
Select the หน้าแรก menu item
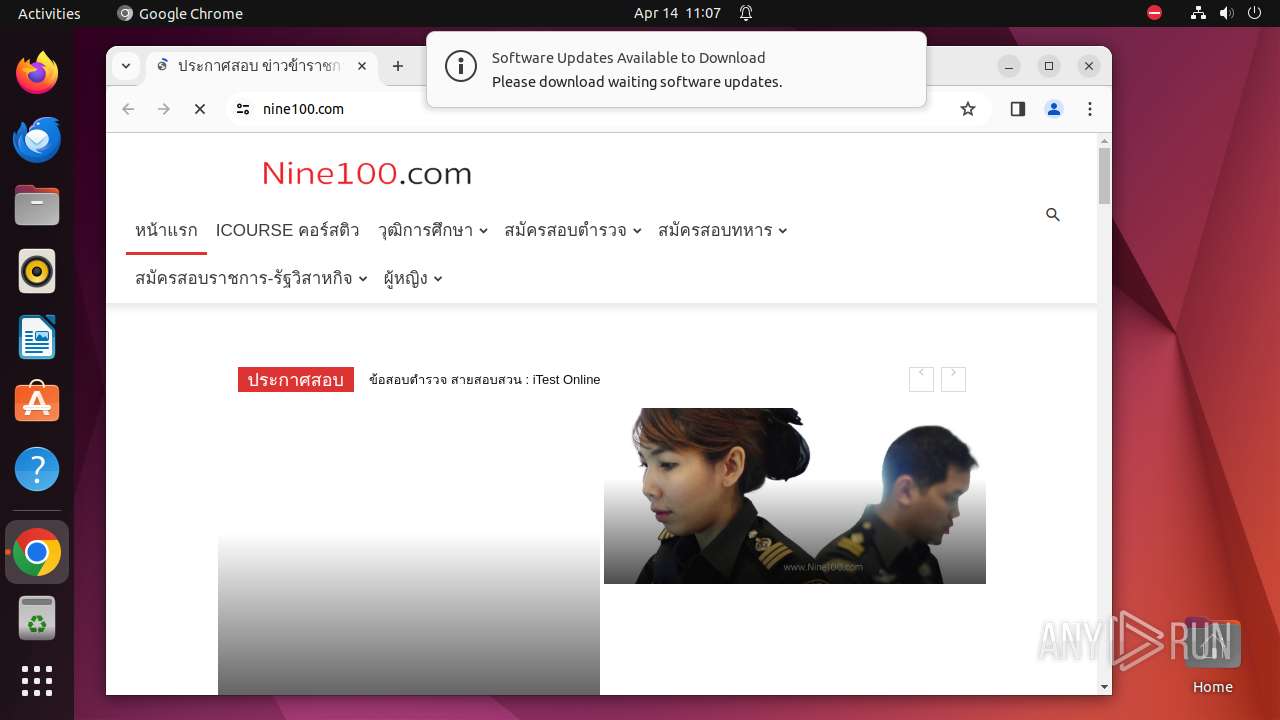tap(166, 230)
